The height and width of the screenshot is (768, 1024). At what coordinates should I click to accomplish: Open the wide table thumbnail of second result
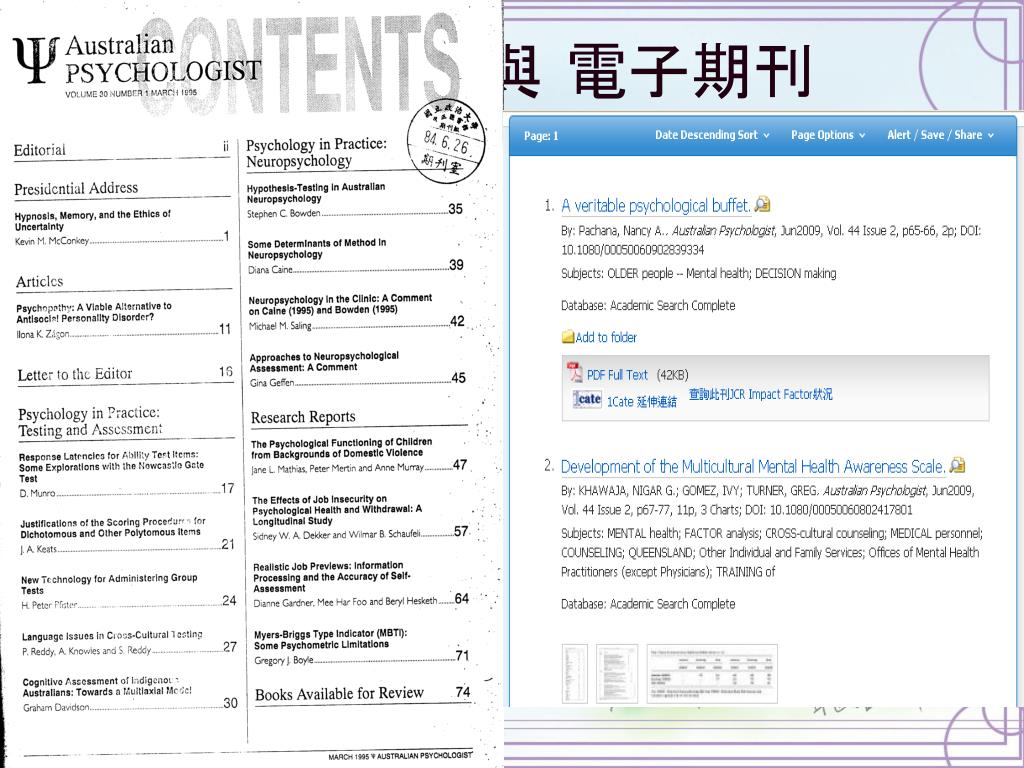click(712, 674)
